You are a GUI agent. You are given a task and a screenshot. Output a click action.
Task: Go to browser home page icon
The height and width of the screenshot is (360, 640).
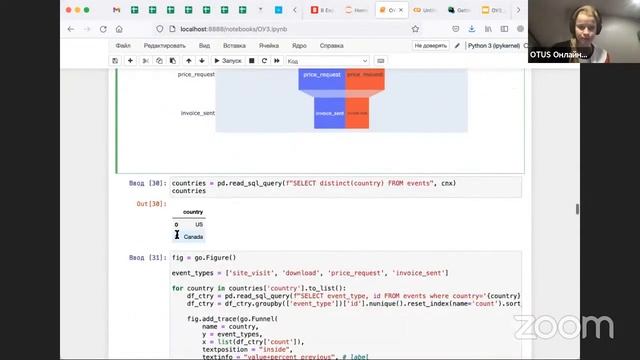[119, 29]
